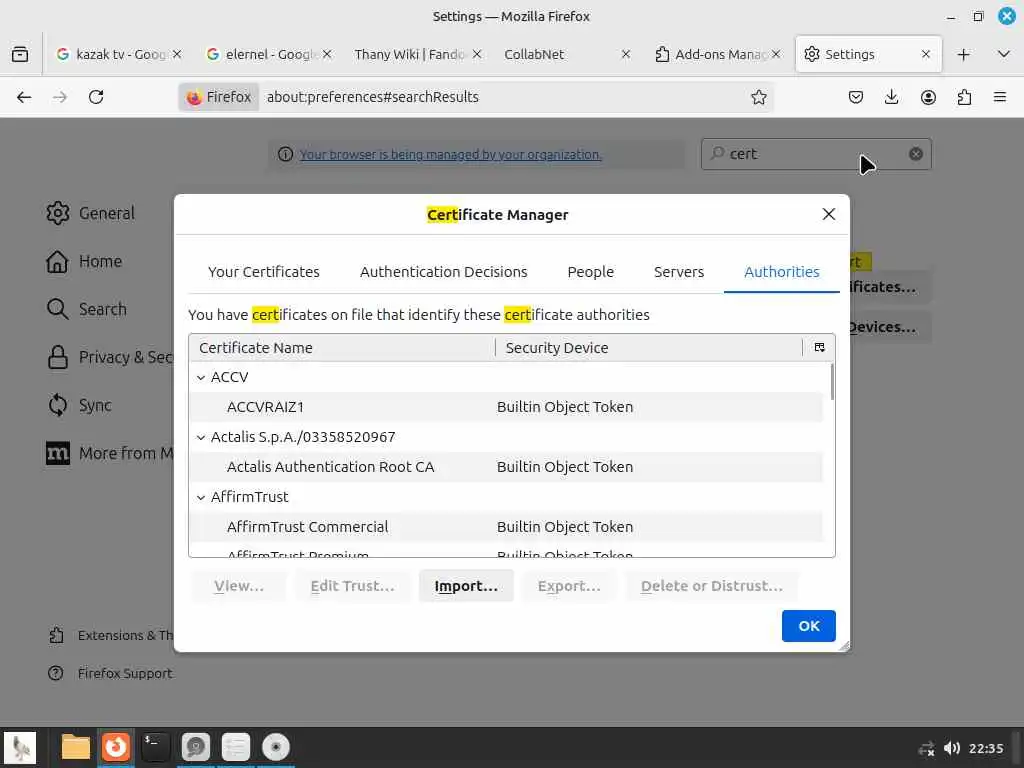The width and height of the screenshot is (1024, 768).
Task: Click the cert search settings field
Action: [816, 154]
